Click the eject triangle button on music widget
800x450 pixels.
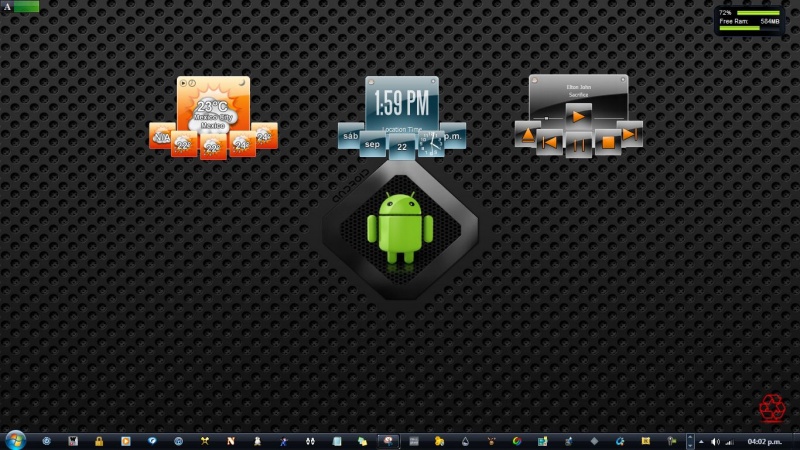coord(528,134)
